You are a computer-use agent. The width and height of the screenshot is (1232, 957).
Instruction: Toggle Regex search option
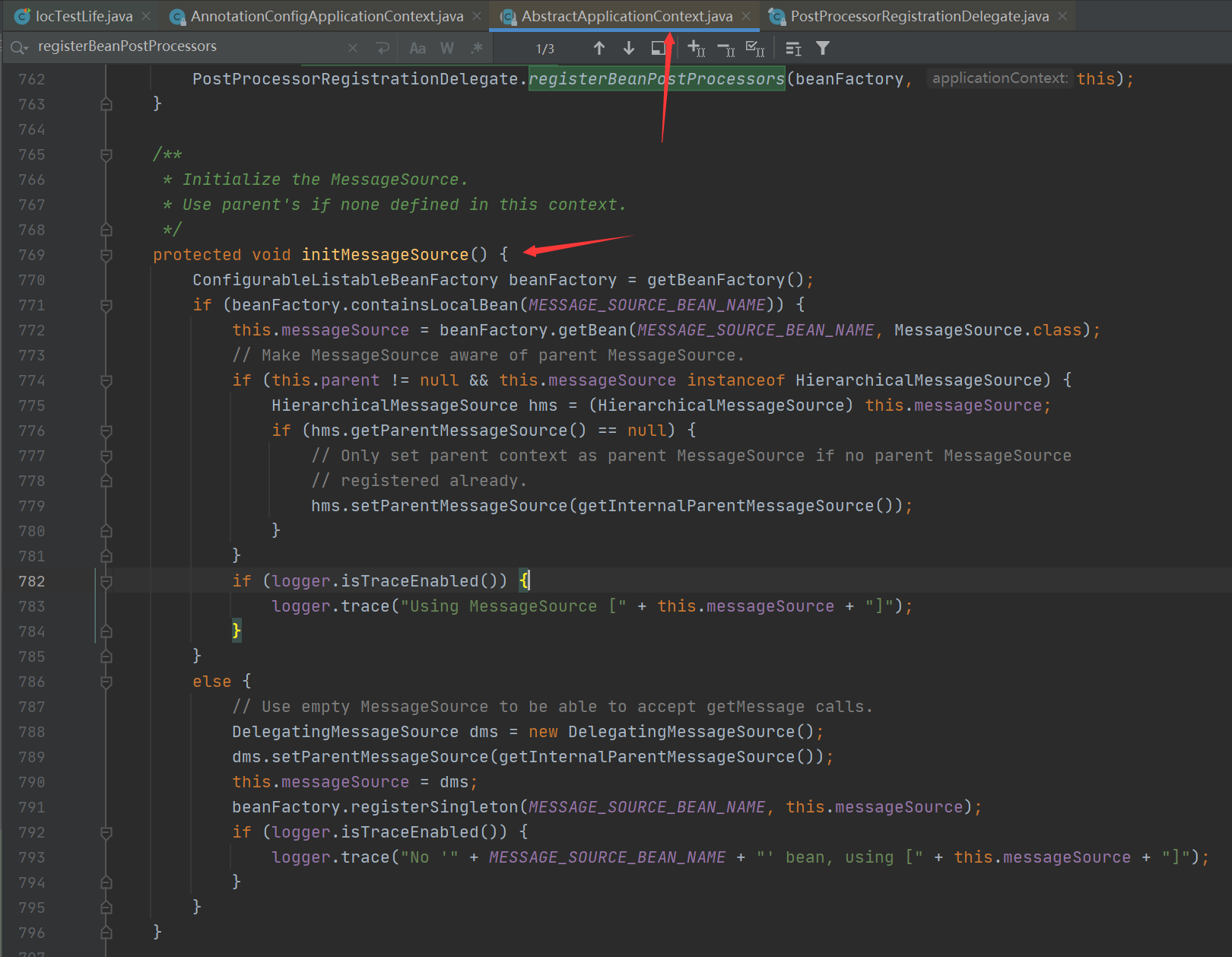[477, 48]
